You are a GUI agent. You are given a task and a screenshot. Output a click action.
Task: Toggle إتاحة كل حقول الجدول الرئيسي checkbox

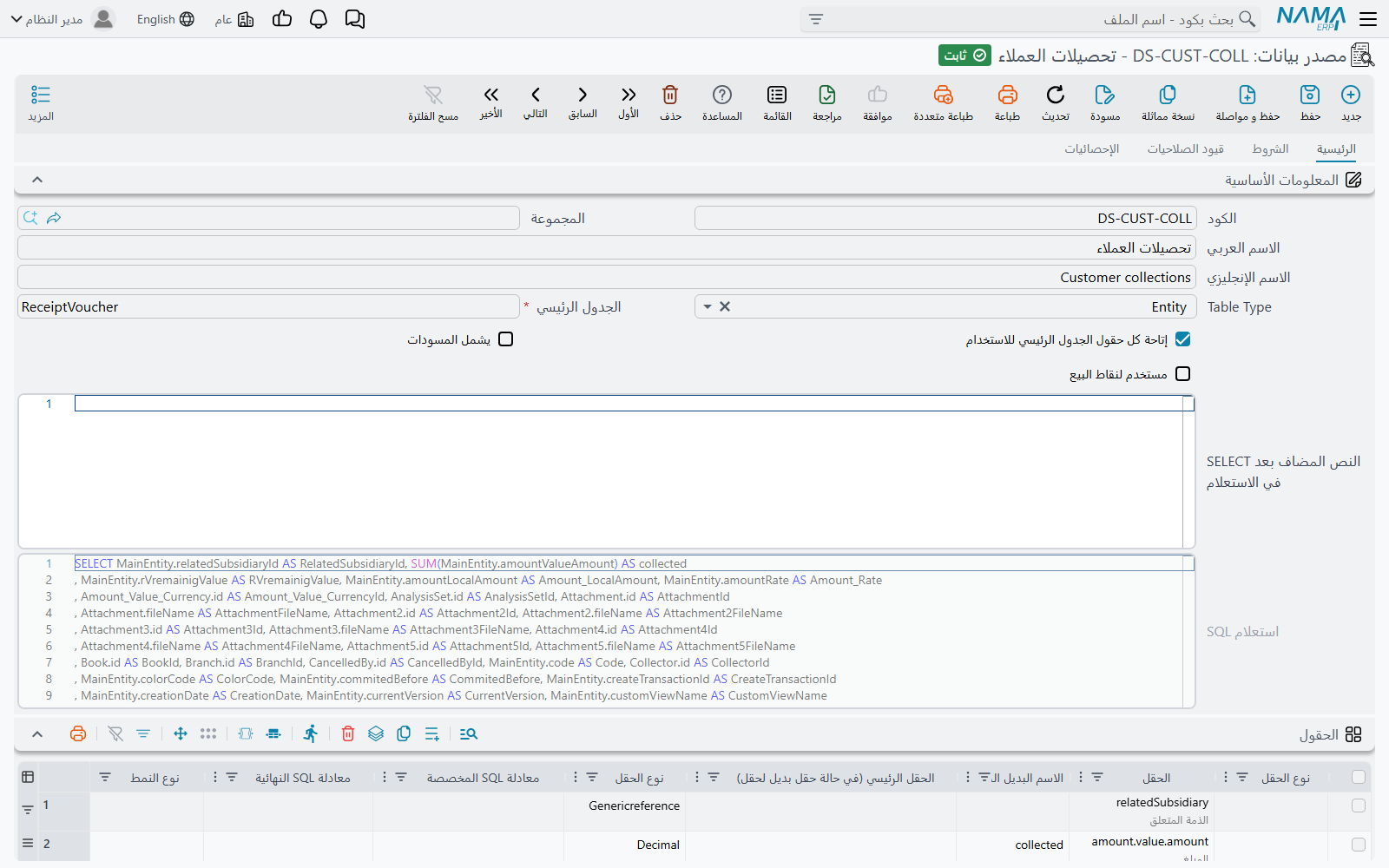pyautogui.click(x=1182, y=339)
